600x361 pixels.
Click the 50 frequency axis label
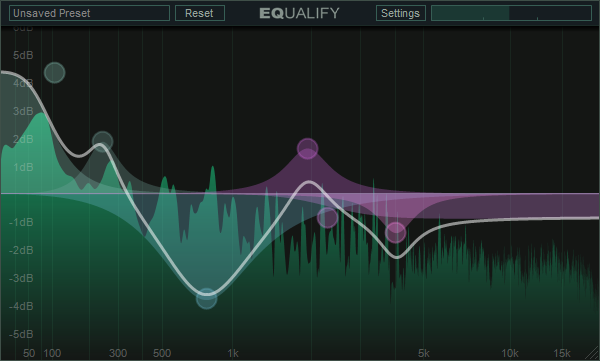(x=29, y=353)
